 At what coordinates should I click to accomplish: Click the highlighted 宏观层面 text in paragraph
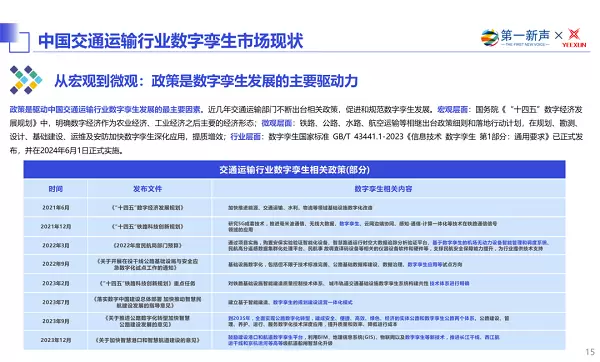(x=452, y=109)
